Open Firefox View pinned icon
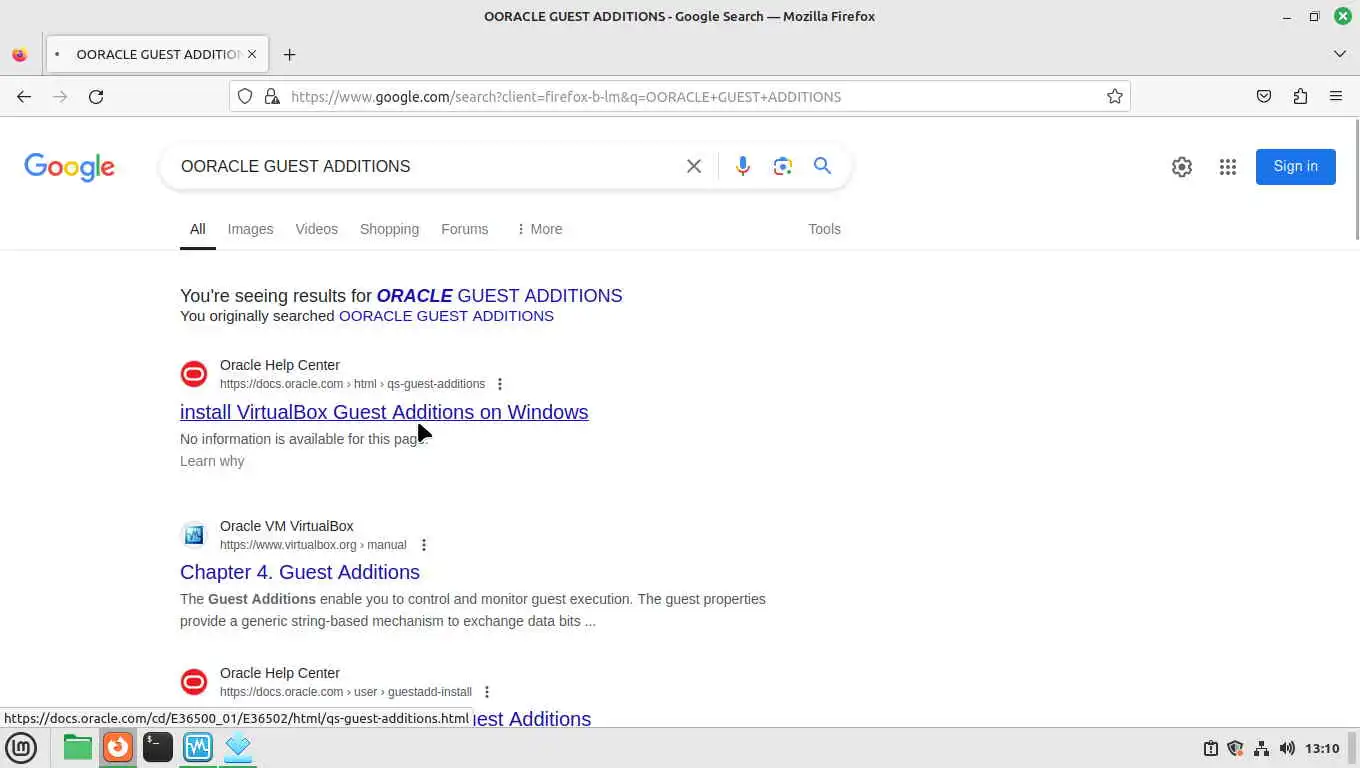 coord(19,54)
